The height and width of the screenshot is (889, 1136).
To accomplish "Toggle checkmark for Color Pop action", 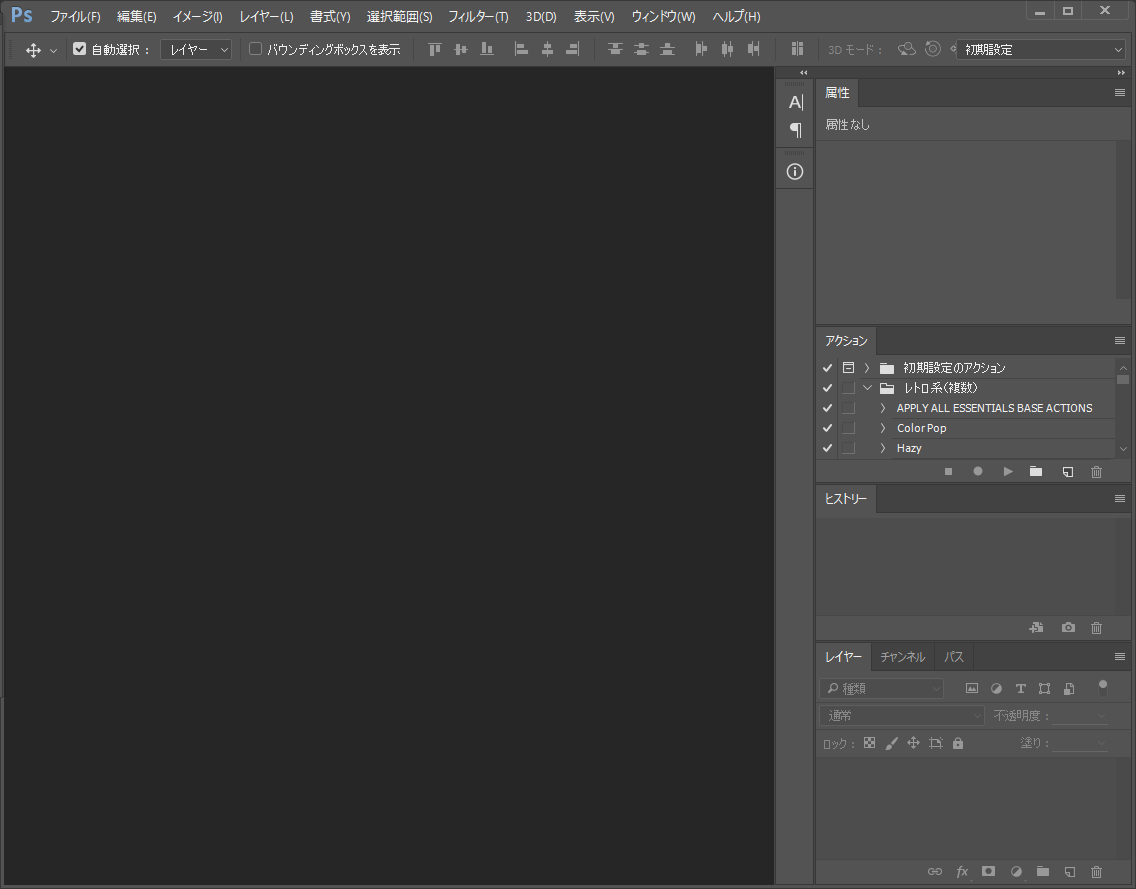I will 827,428.
